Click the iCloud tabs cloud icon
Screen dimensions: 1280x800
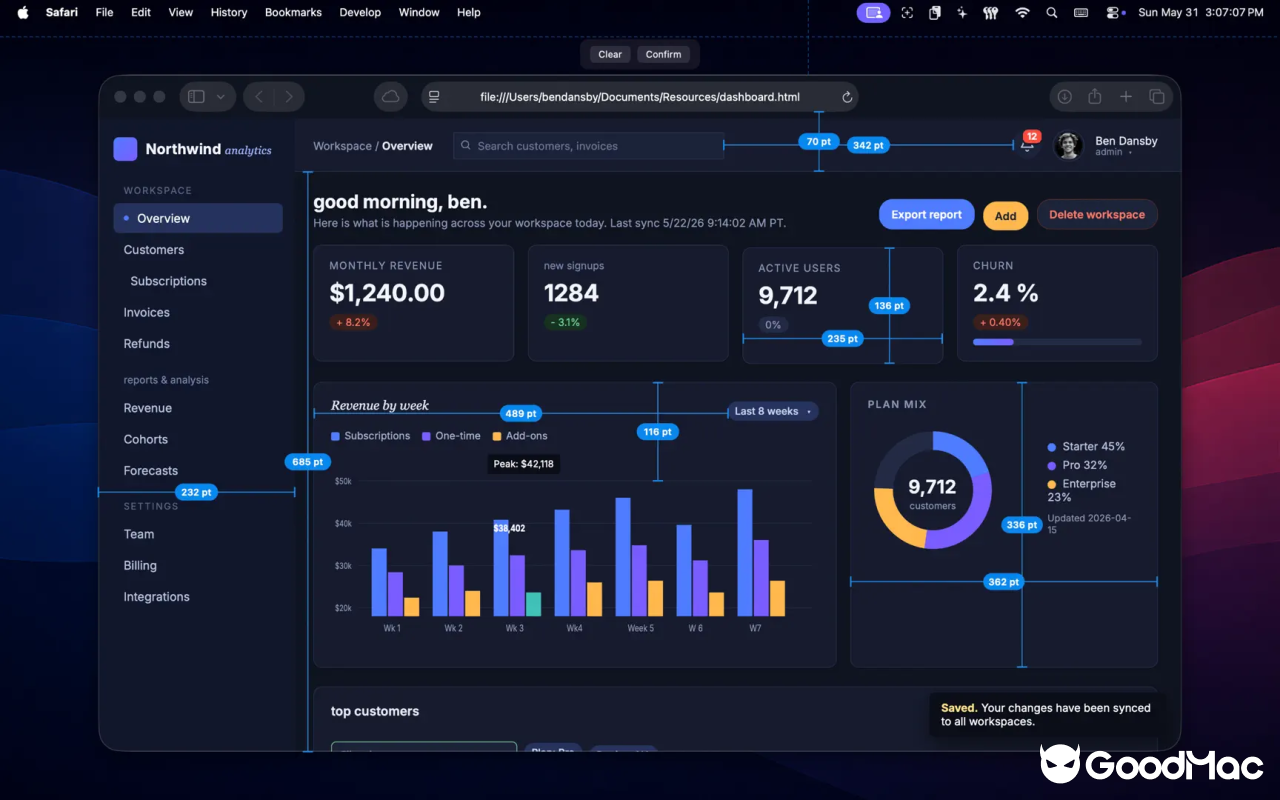click(391, 97)
